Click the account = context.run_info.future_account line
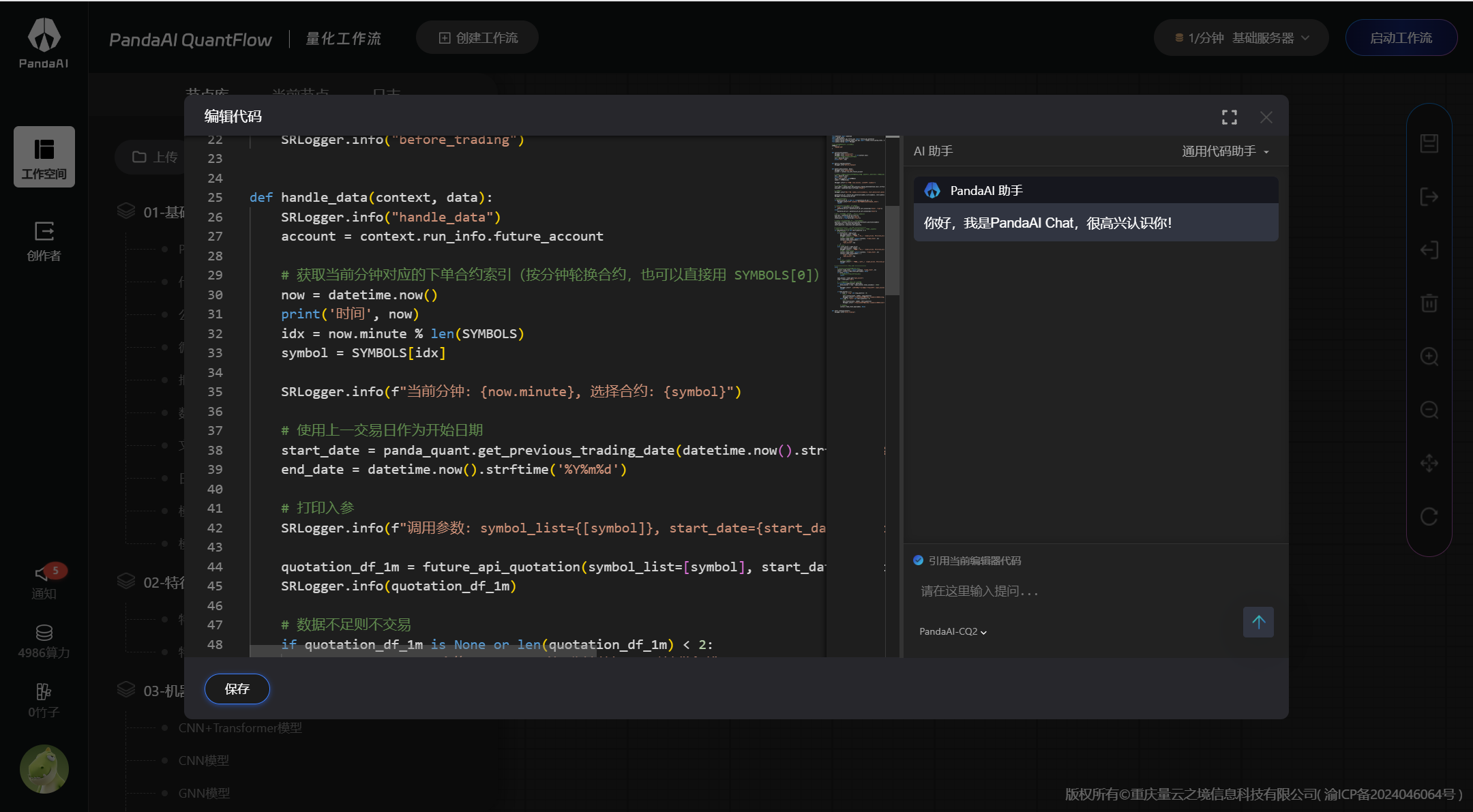Viewport: 1473px width, 812px height. [442, 237]
